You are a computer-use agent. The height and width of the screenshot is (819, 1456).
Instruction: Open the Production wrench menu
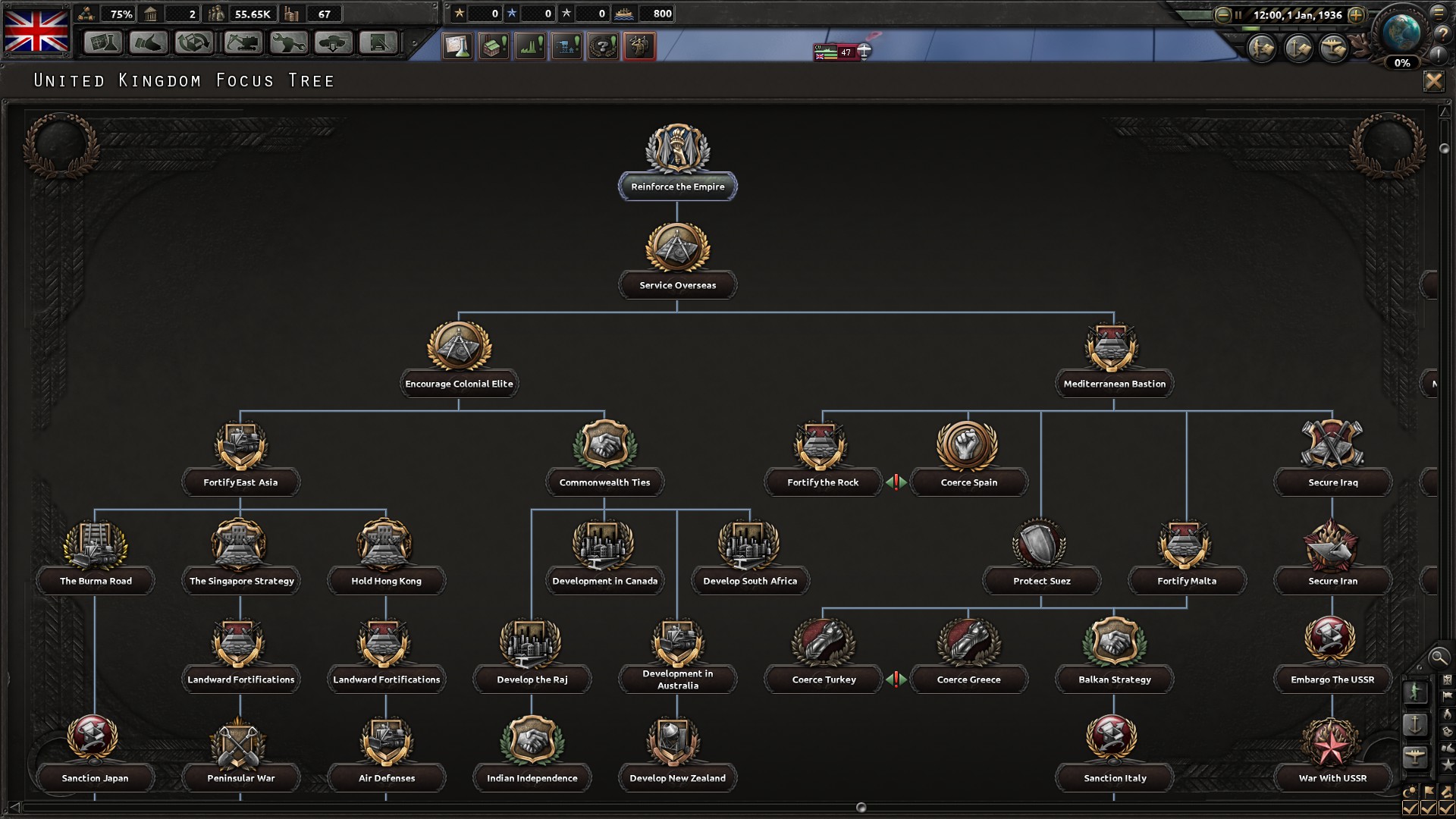point(288,43)
